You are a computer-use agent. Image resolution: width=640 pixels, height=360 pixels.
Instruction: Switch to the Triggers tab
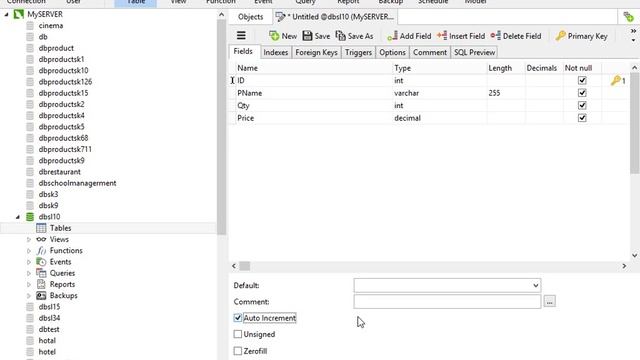coord(358,52)
